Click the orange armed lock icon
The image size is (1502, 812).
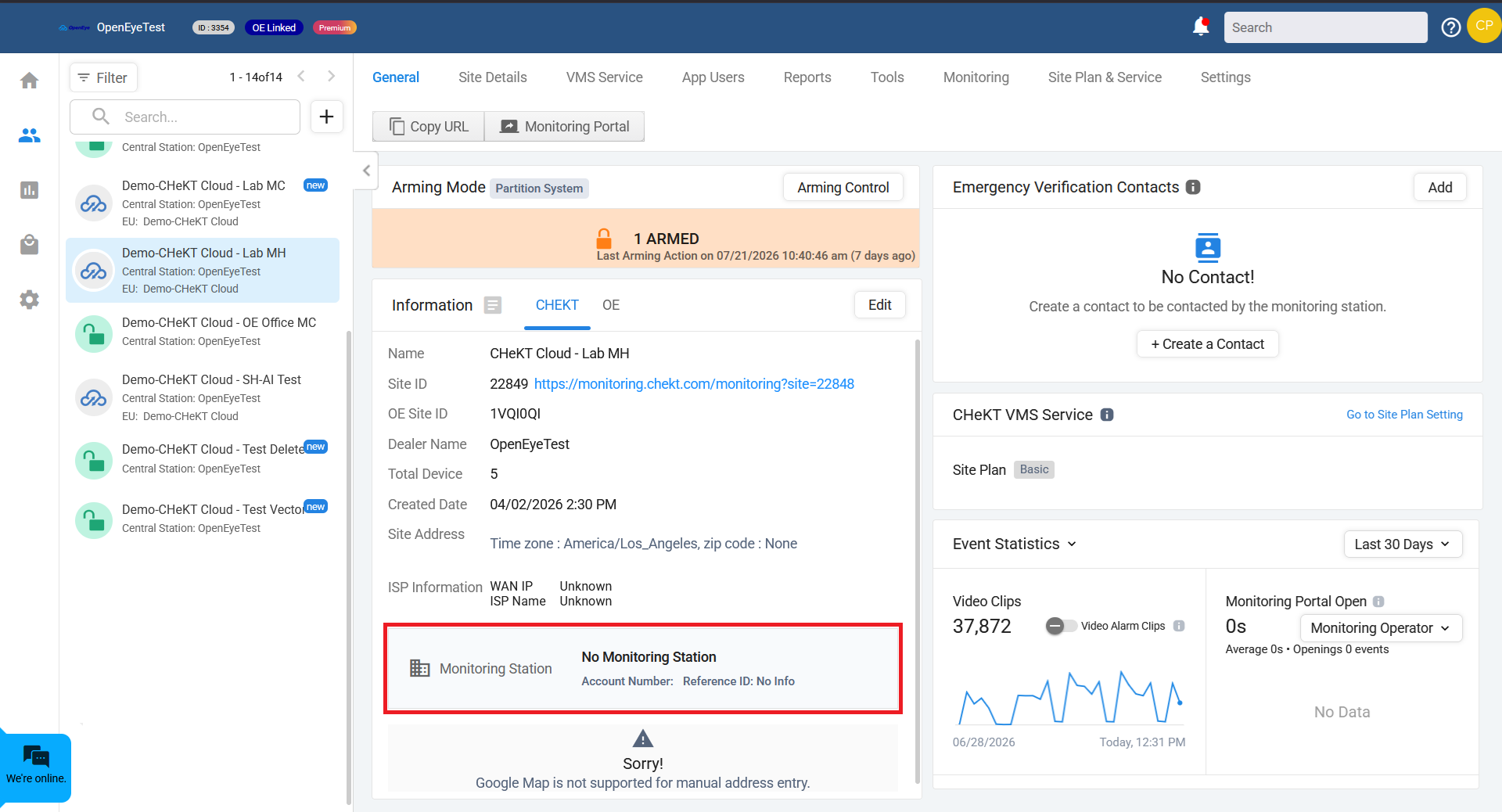(604, 238)
